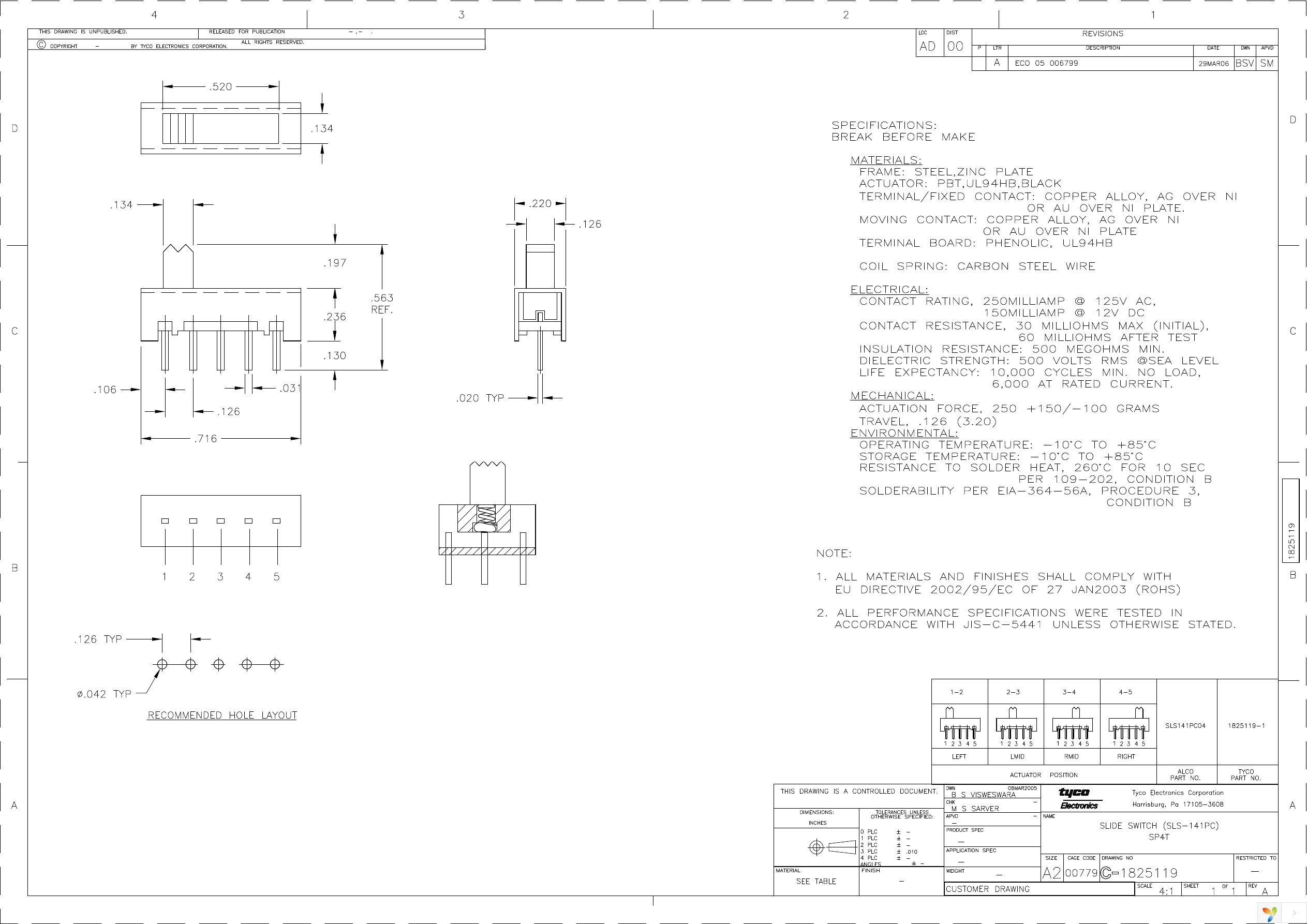Click the drawing size "A2" cell
1307x924 pixels.
(1051, 873)
